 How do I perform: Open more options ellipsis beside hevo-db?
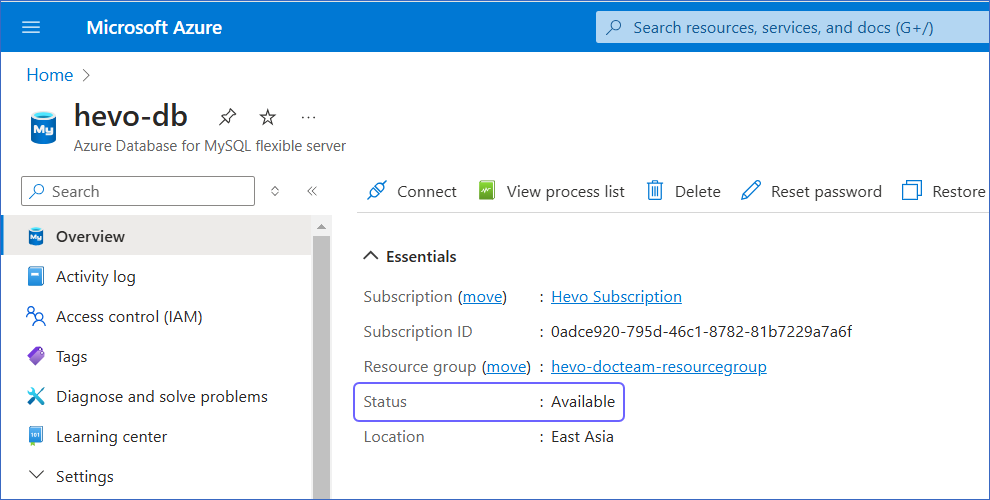[308, 117]
